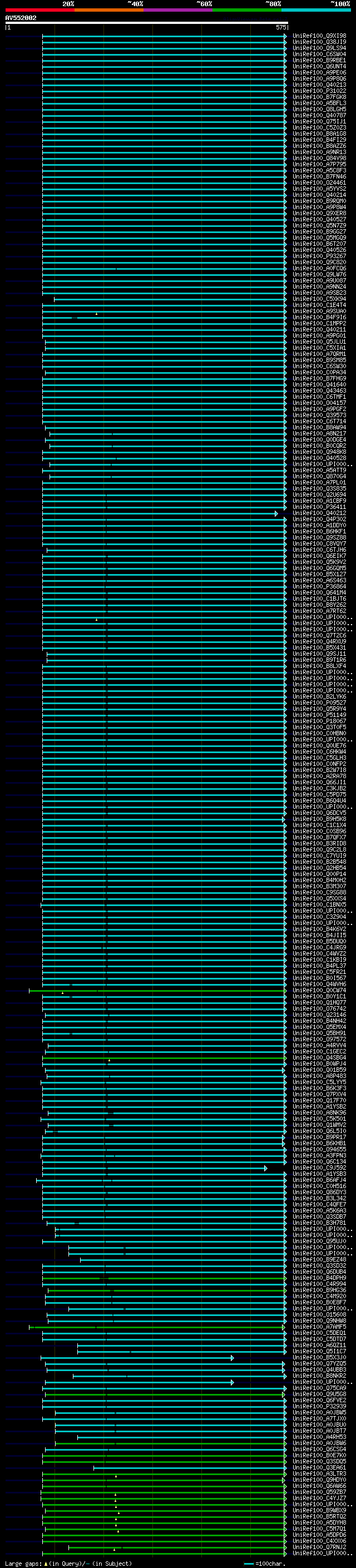Click the white AV552002 query bar
The width and height of the screenshot is (356, 1568).
[x=147, y=22]
